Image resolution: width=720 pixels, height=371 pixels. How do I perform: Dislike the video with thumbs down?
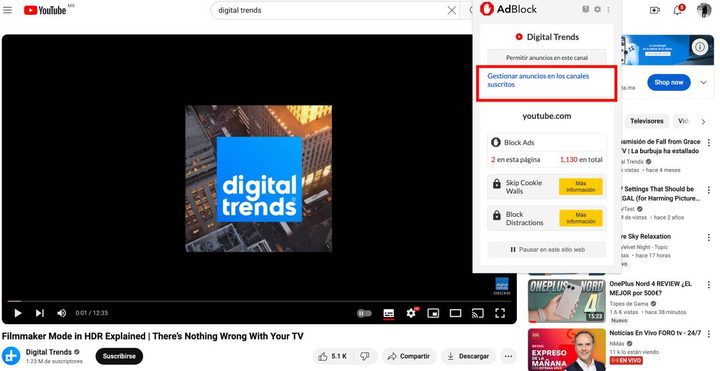pyautogui.click(x=366, y=356)
